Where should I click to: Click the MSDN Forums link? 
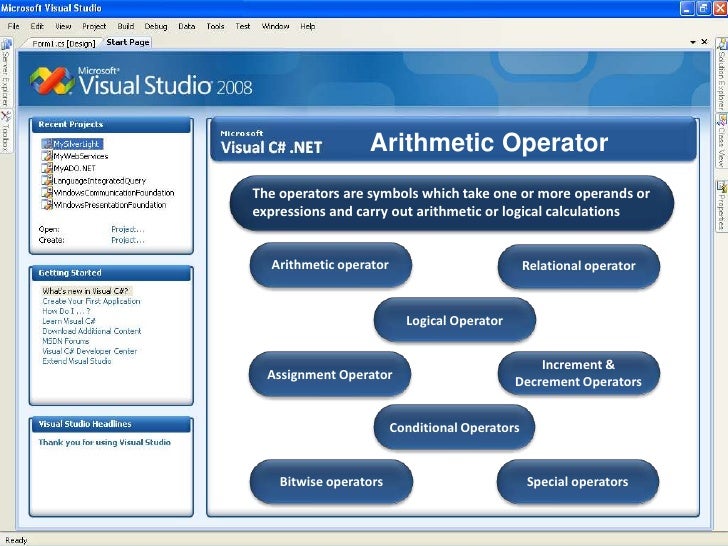click(65, 341)
